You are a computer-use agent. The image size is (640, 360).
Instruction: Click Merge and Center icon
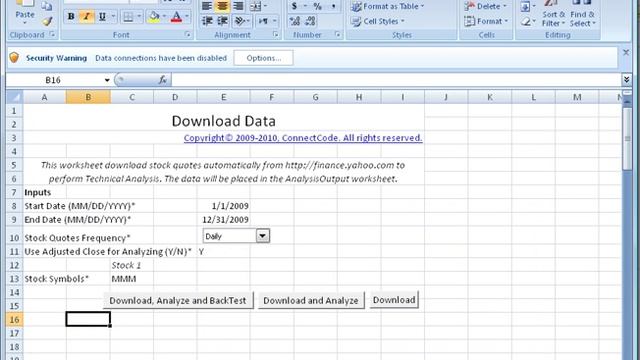(x=256, y=6)
